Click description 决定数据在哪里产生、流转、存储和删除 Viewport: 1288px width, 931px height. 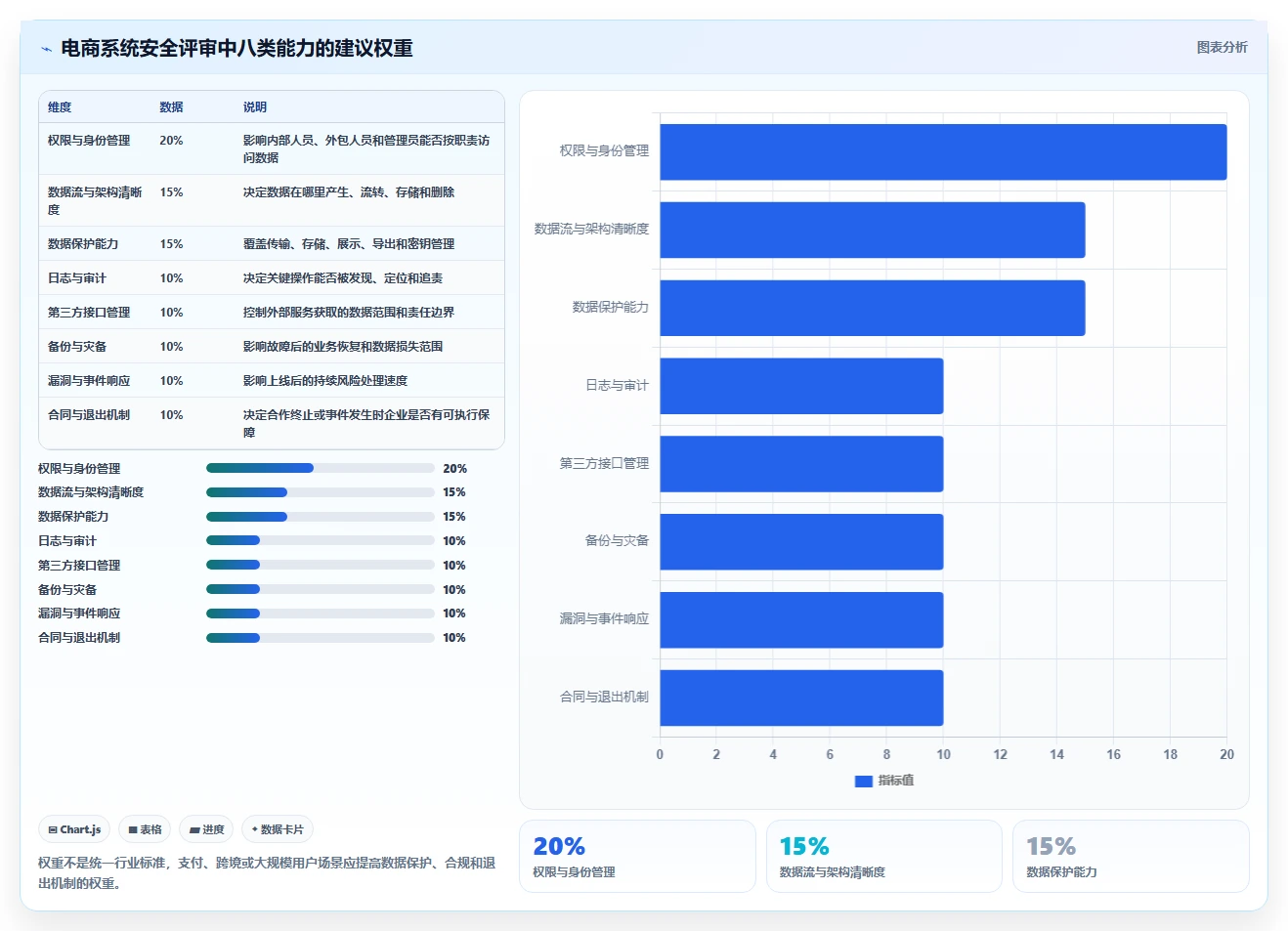pos(349,192)
